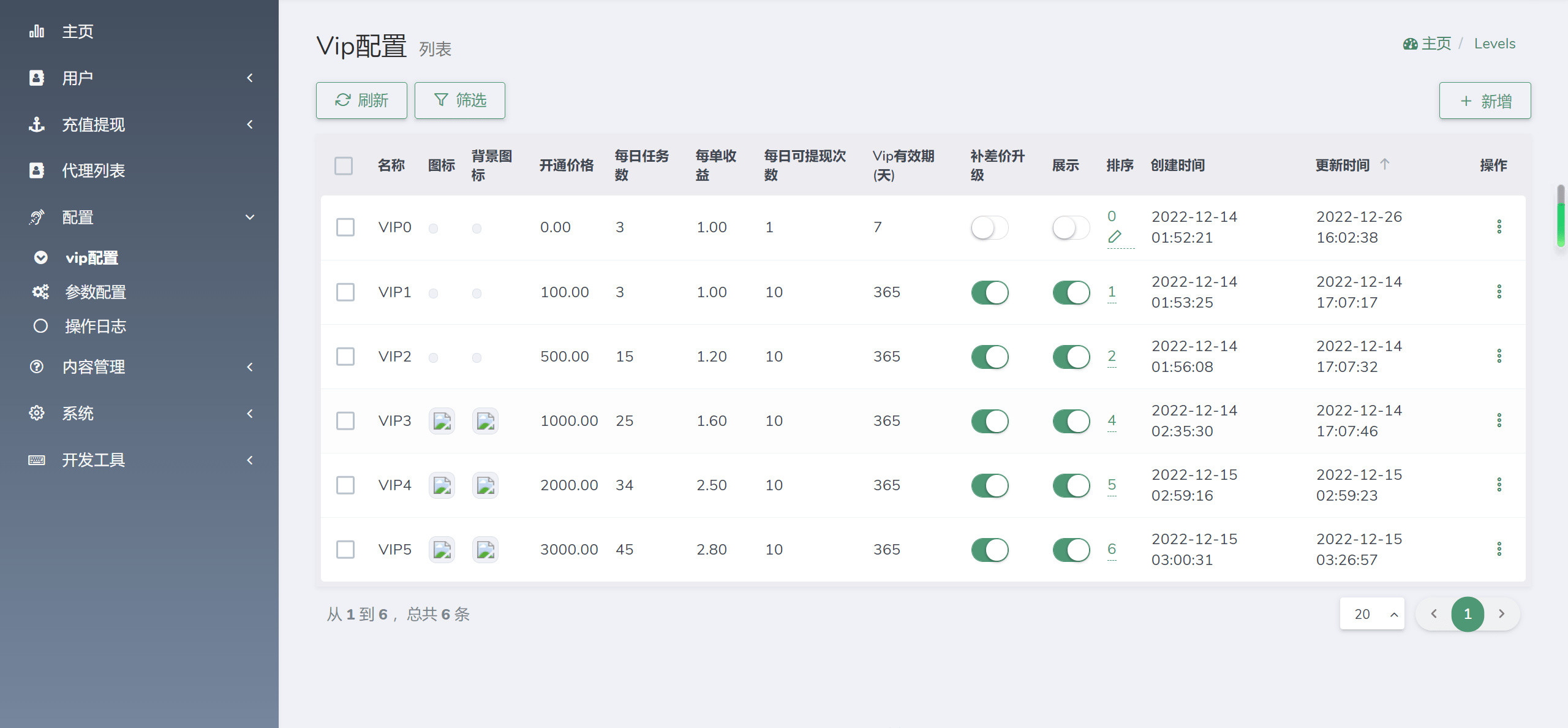This screenshot has height=728, width=1568.
Task: Open the three-dot actions menu for VIP5
Action: [1499, 549]
